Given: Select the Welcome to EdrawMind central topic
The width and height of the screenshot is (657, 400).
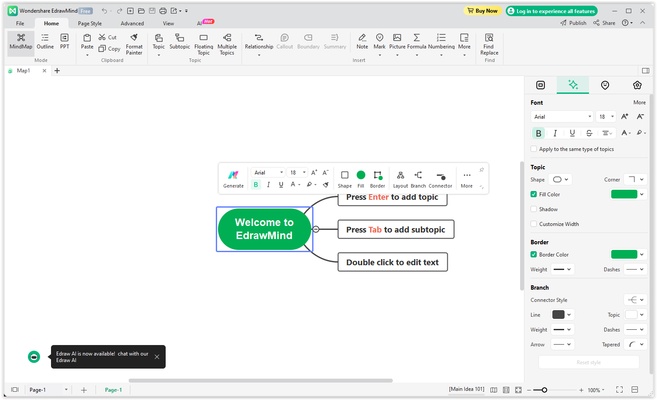Looking at the screenshot, I should pyautogui.click(x=264, y=229).
